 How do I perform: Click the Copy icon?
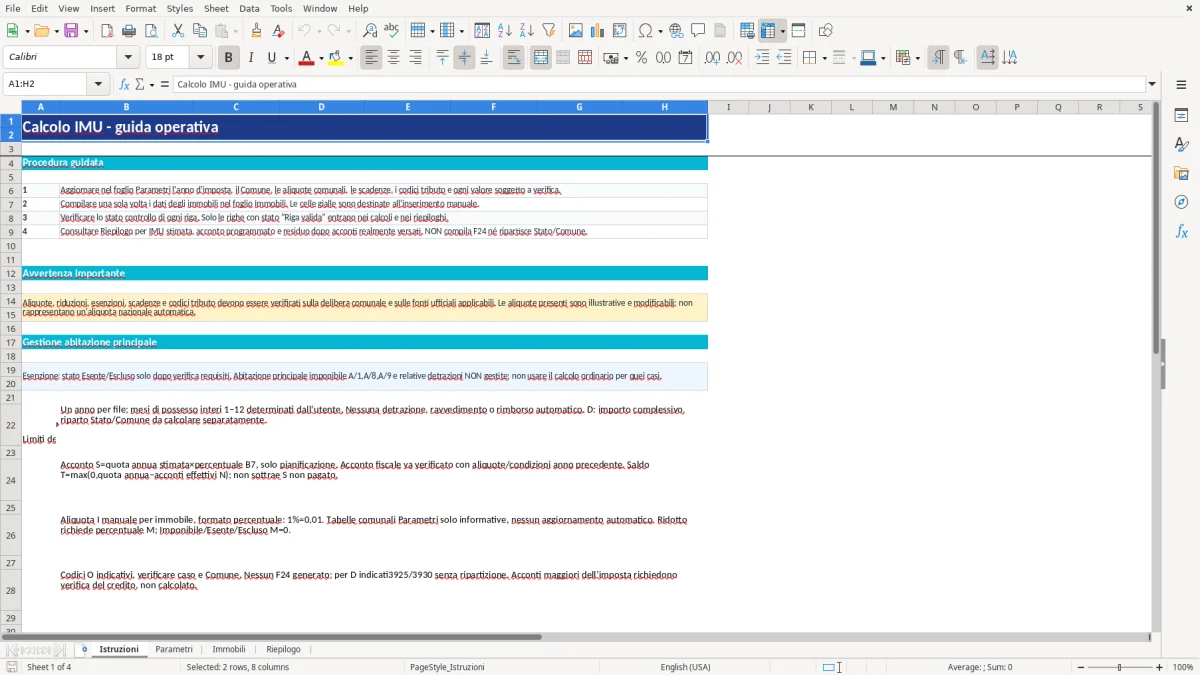pyautogui.click(x=199, y=31)
